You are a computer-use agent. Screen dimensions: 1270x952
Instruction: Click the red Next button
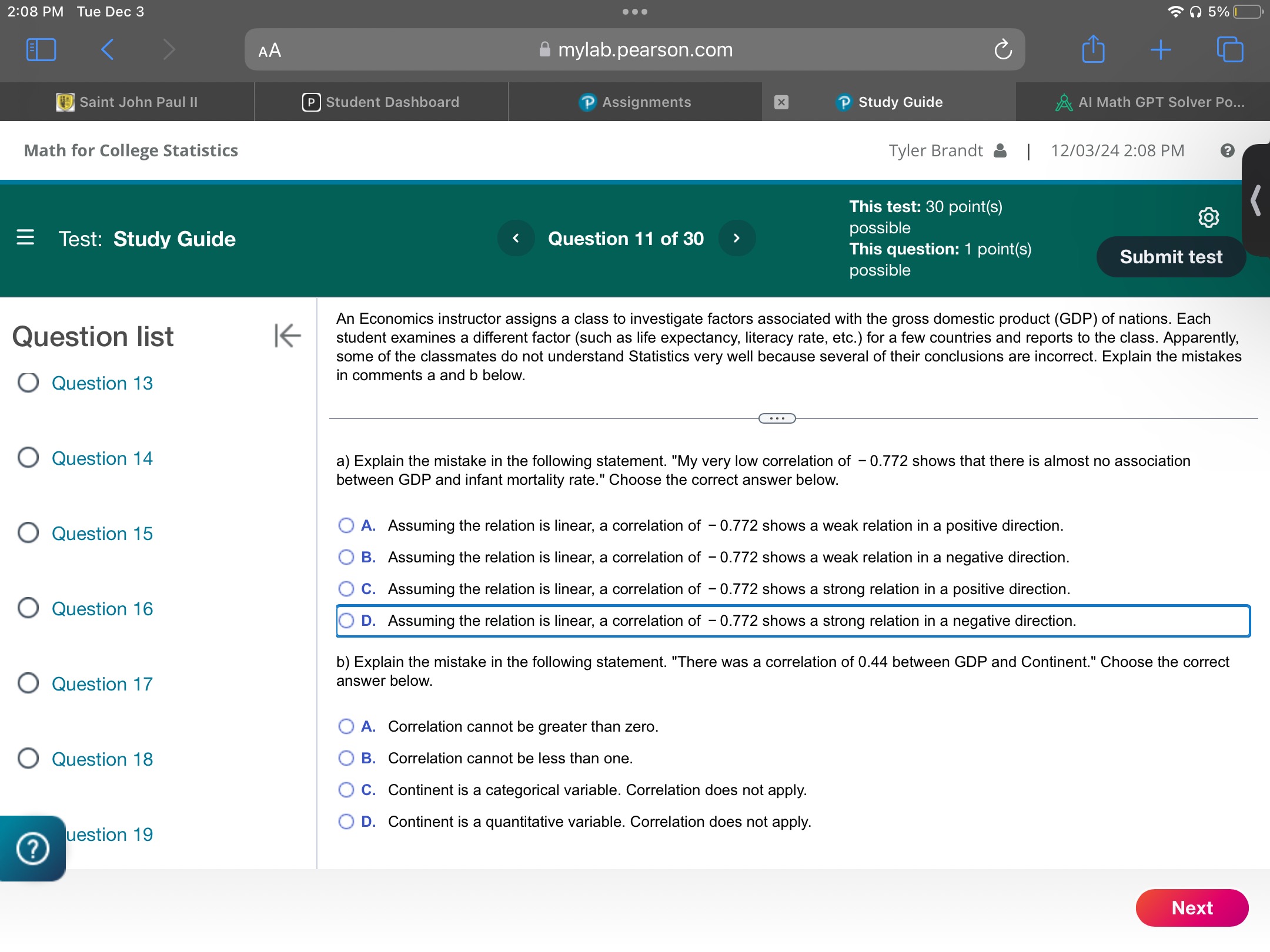coord(1192,908)
